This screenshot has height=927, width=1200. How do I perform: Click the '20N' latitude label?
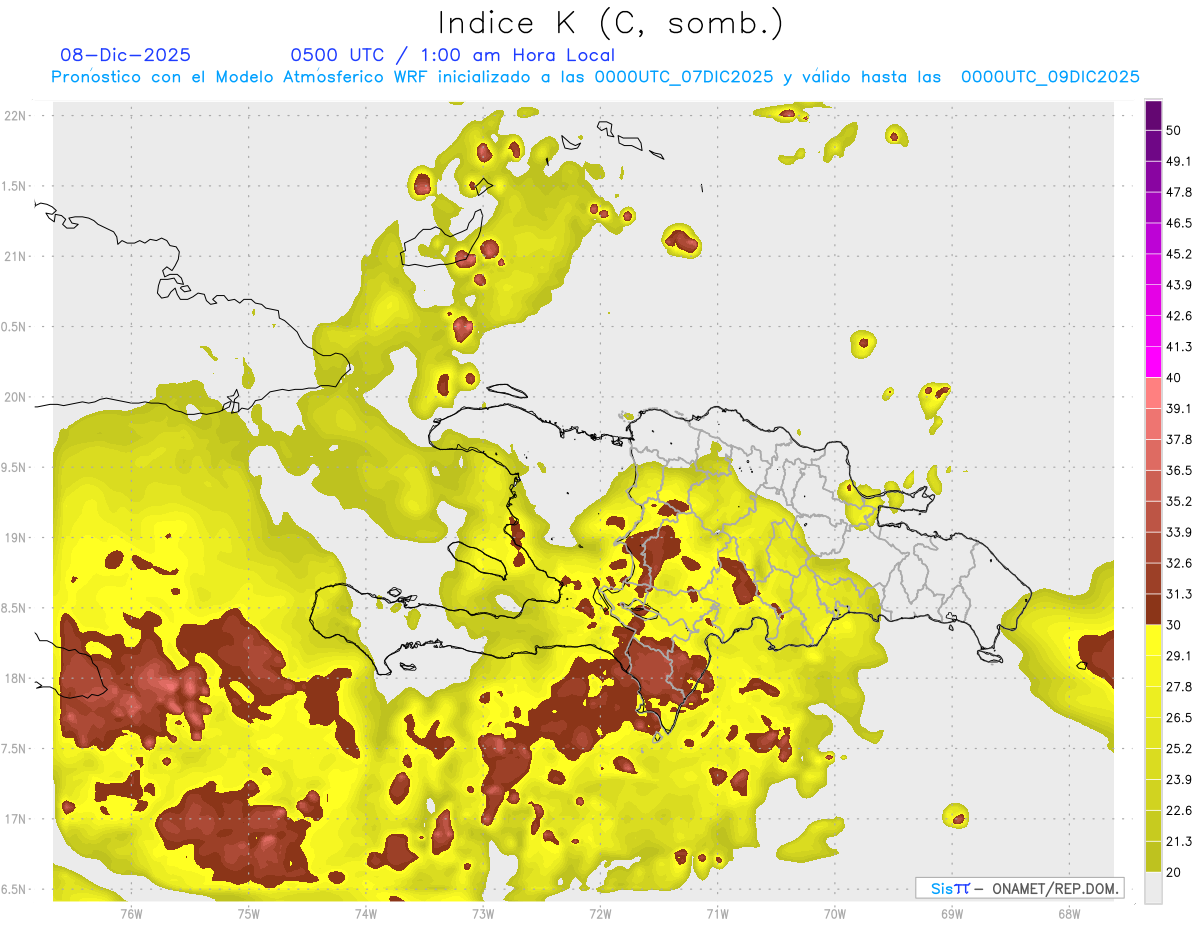(x=15, y=397)
